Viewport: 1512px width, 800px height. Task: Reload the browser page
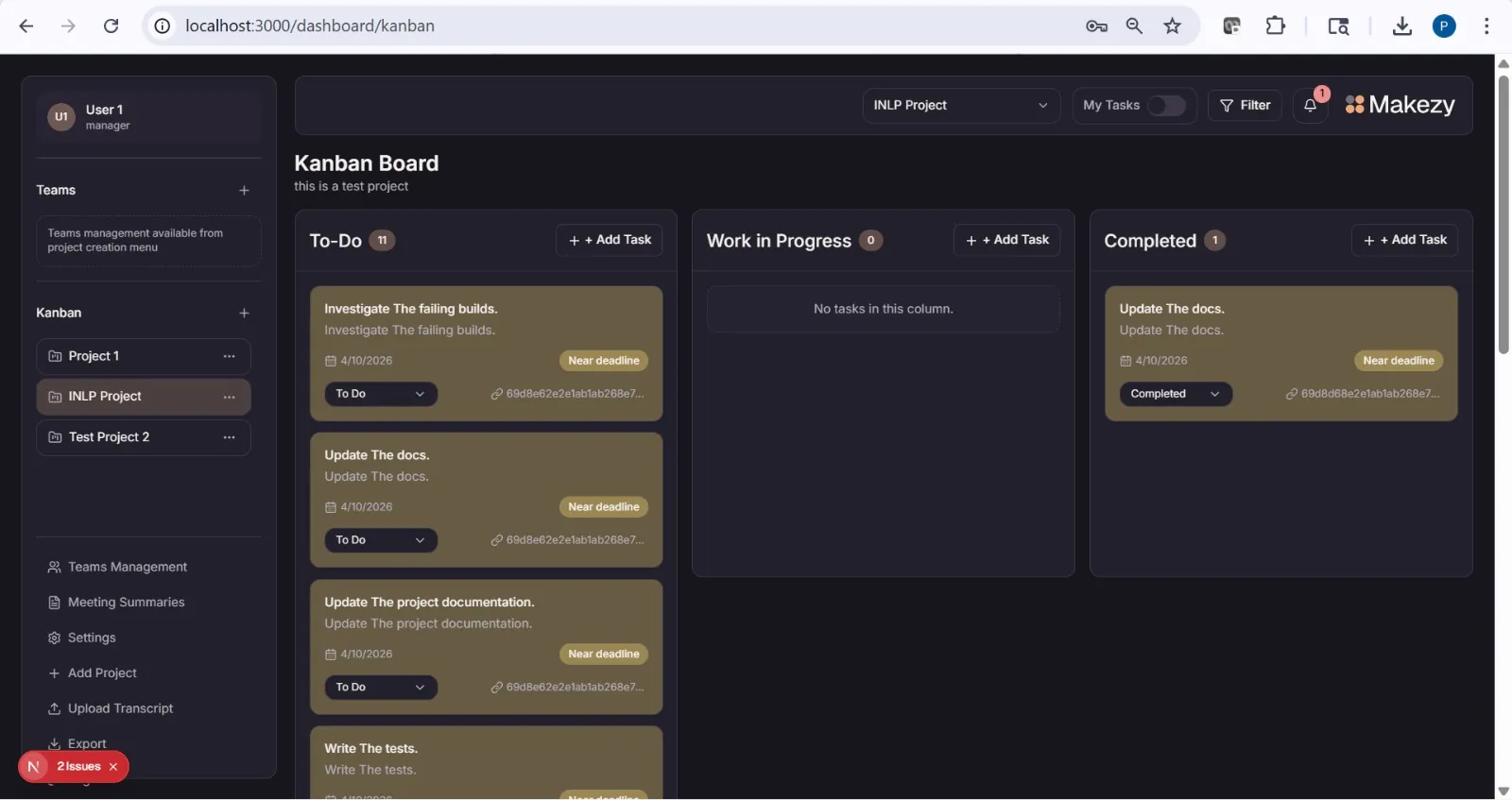point(111,26)
